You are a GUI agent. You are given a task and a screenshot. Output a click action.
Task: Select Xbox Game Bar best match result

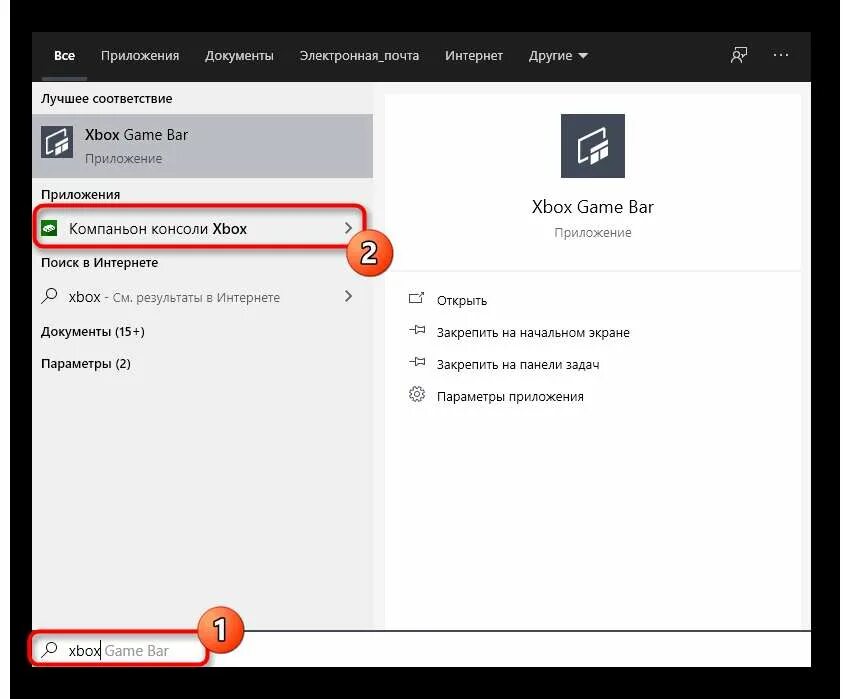(202, 146)
